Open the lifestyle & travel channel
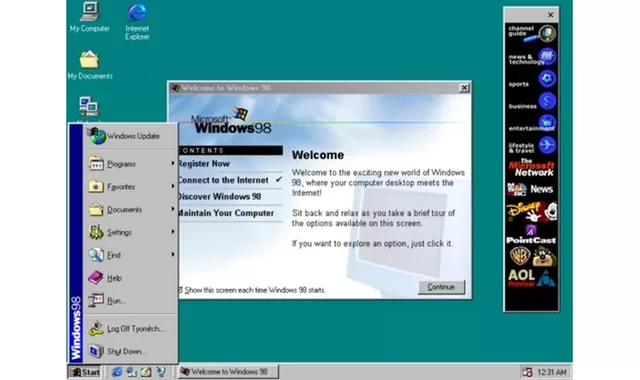 pyautogui.click(x=531, y=145)
